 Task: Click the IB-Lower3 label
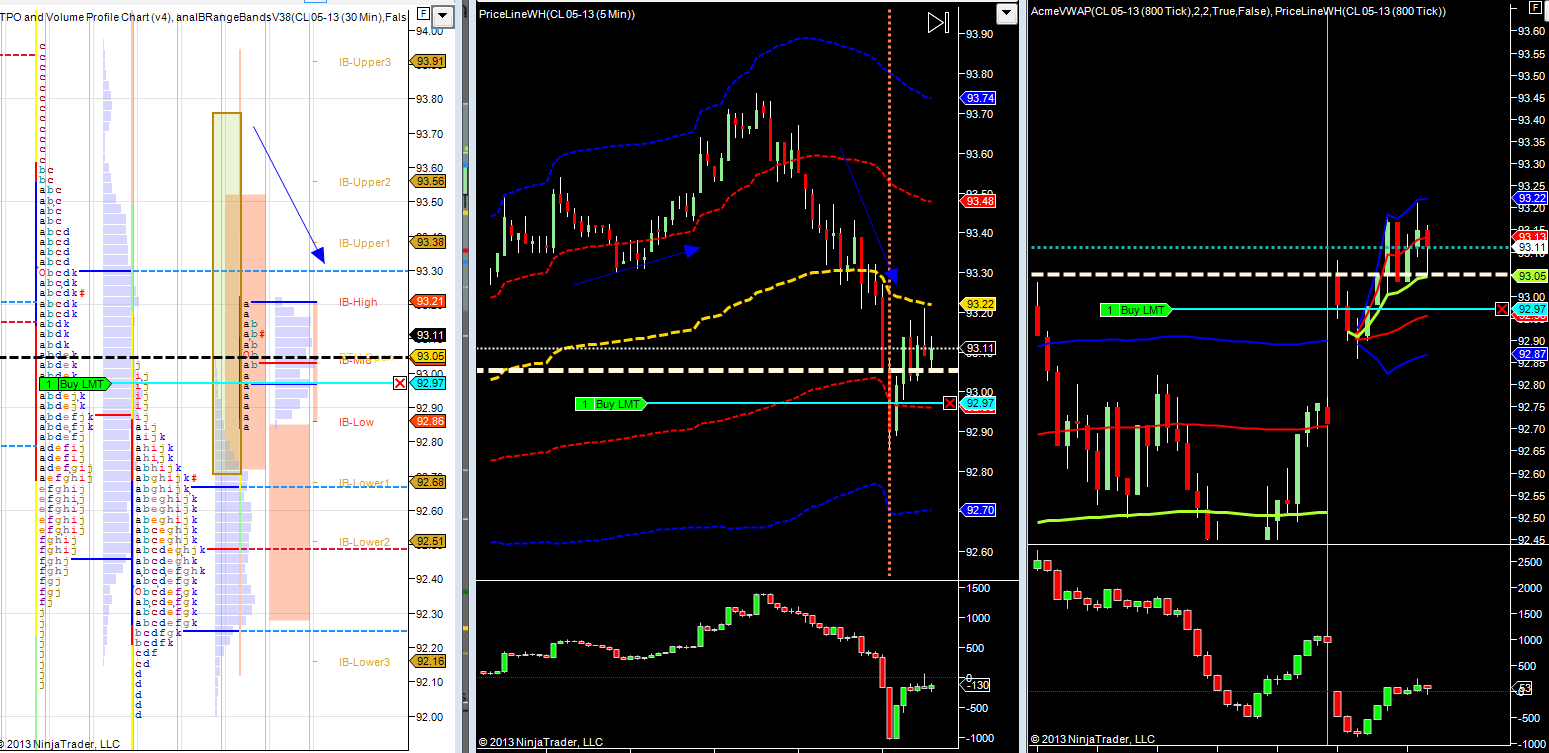pos(365,662)
